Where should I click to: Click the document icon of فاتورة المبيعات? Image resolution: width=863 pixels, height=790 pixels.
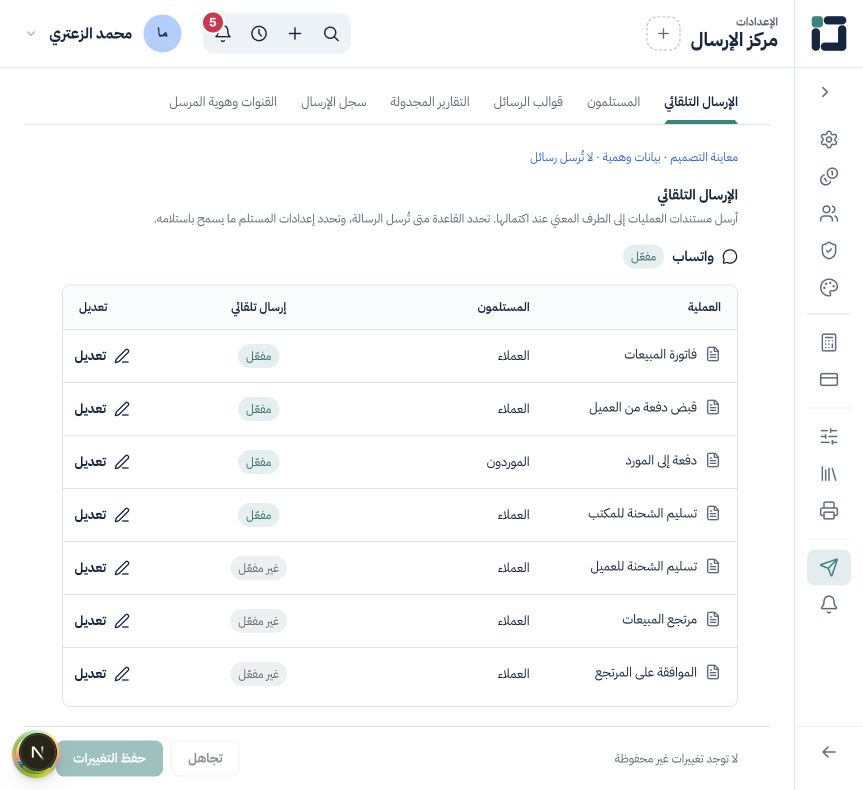click(x=713, y=355)
